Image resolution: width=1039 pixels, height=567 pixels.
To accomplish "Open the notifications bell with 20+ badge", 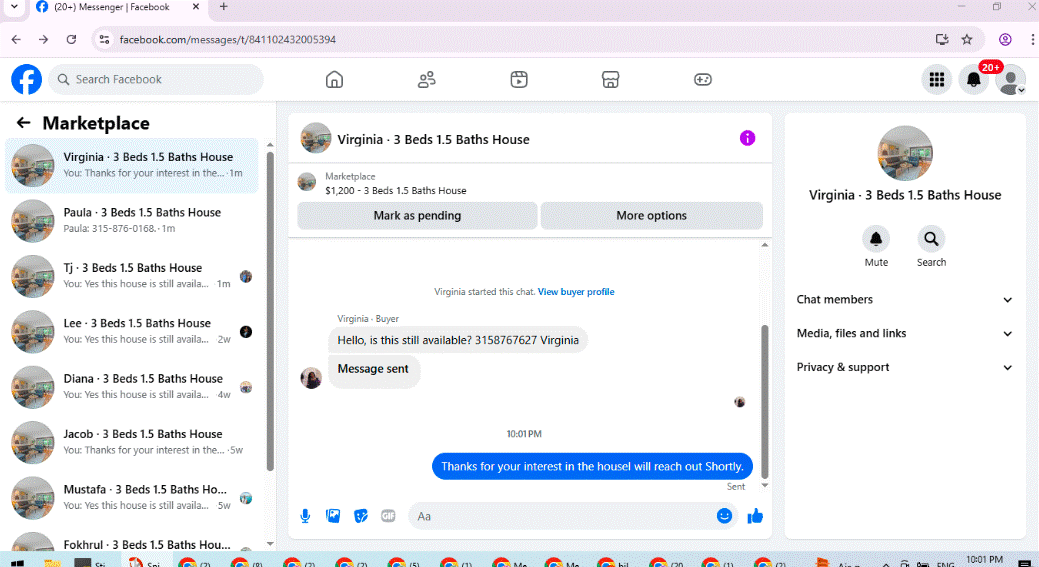I will tap(973, 79).
